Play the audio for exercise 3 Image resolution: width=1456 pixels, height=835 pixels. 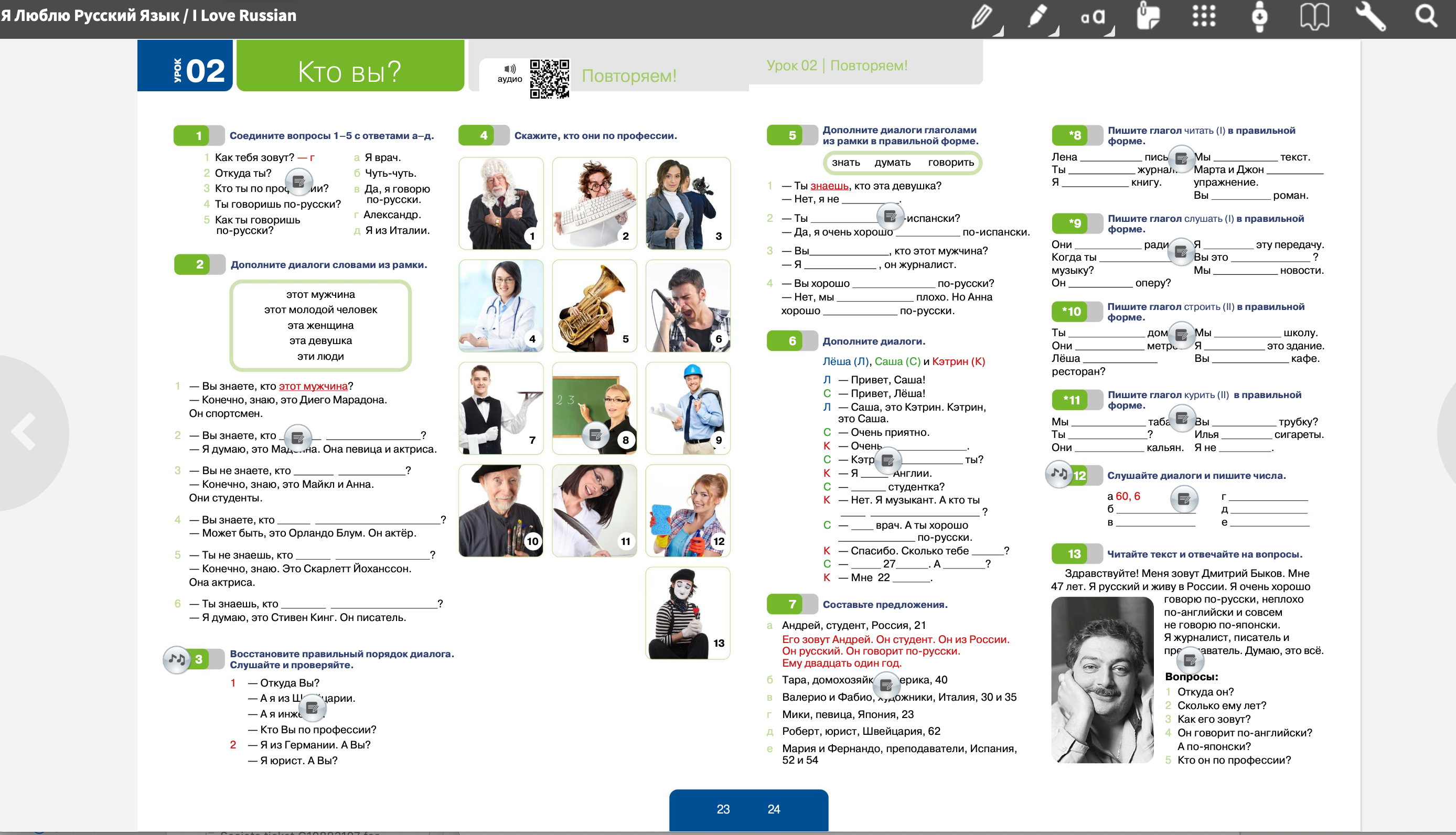point(177,659)
